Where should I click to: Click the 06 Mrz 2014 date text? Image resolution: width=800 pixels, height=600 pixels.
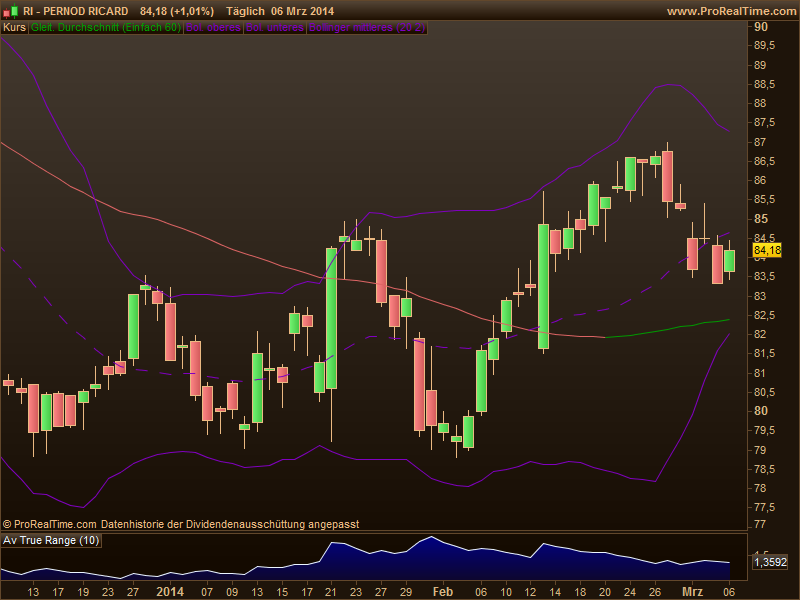[303, 11]
